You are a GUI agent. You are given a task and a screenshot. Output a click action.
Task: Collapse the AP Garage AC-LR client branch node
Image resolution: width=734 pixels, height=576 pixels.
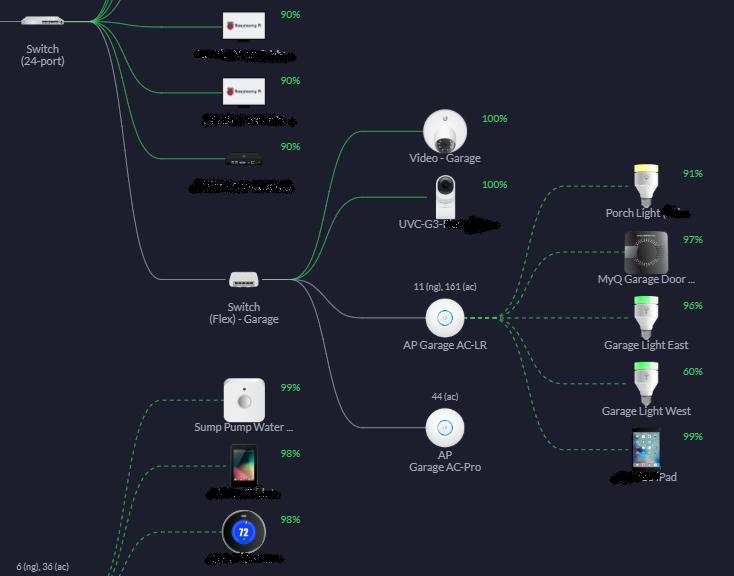(502, 318)
